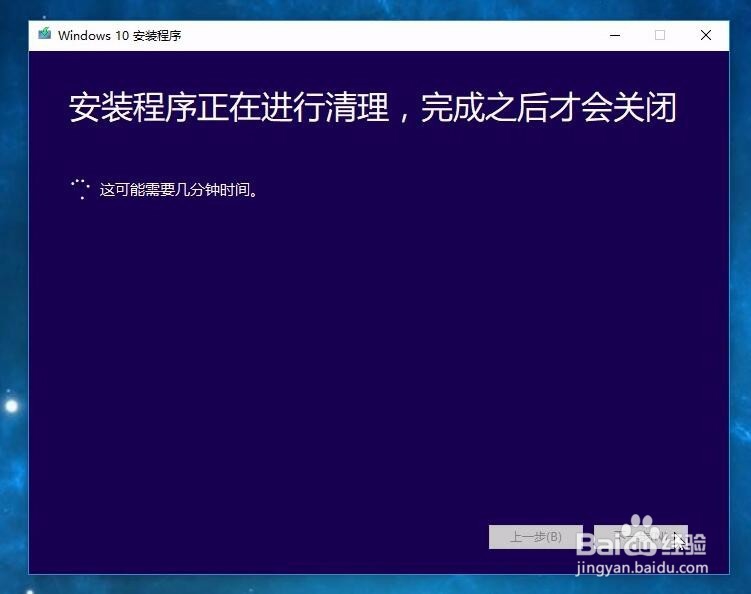The height and width of the screenshot is (594, 751).
Task: Click the 上一步(B) back button
Action: tap(535, 537)
